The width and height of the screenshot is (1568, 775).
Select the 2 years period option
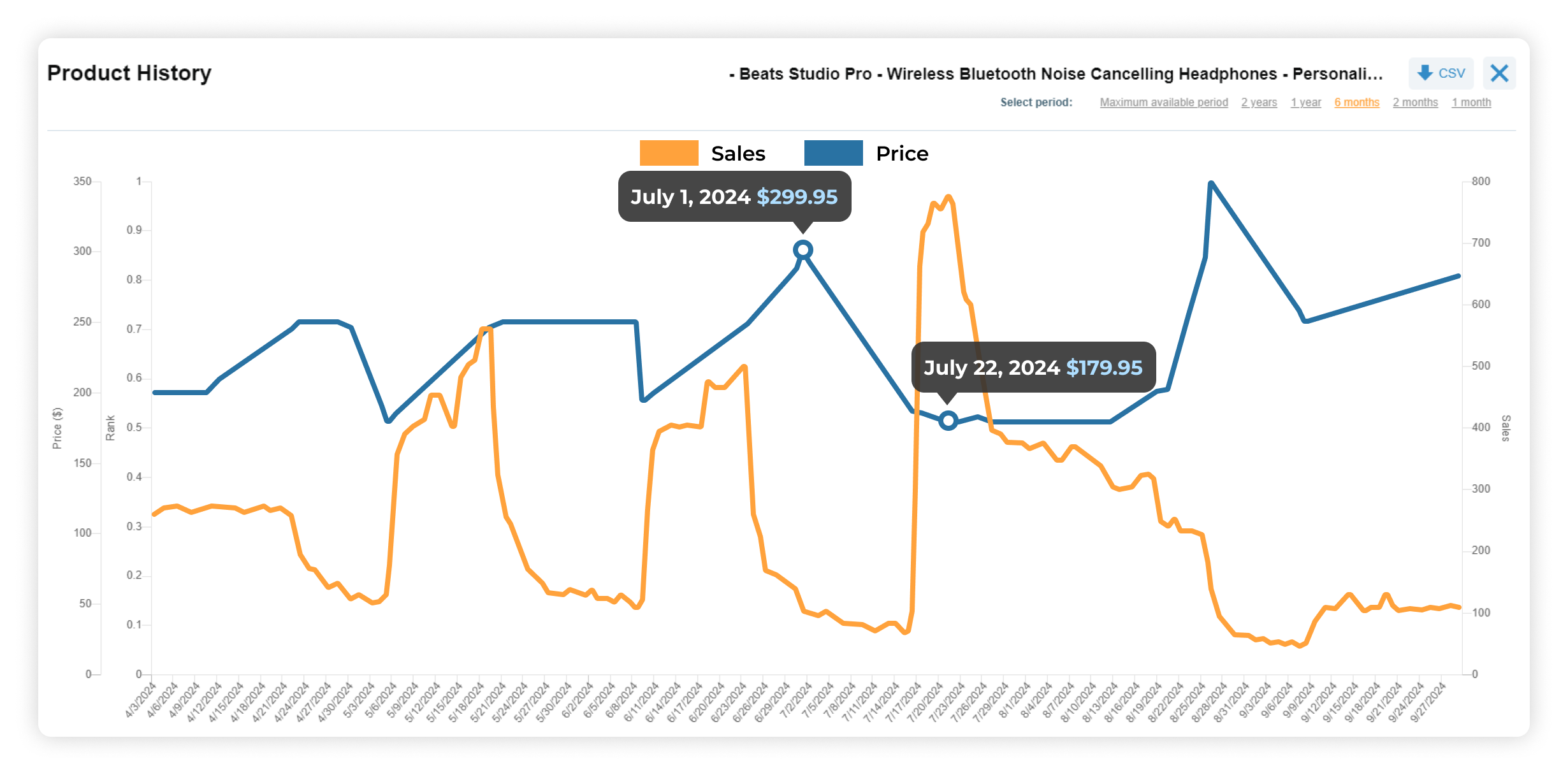1259,102
